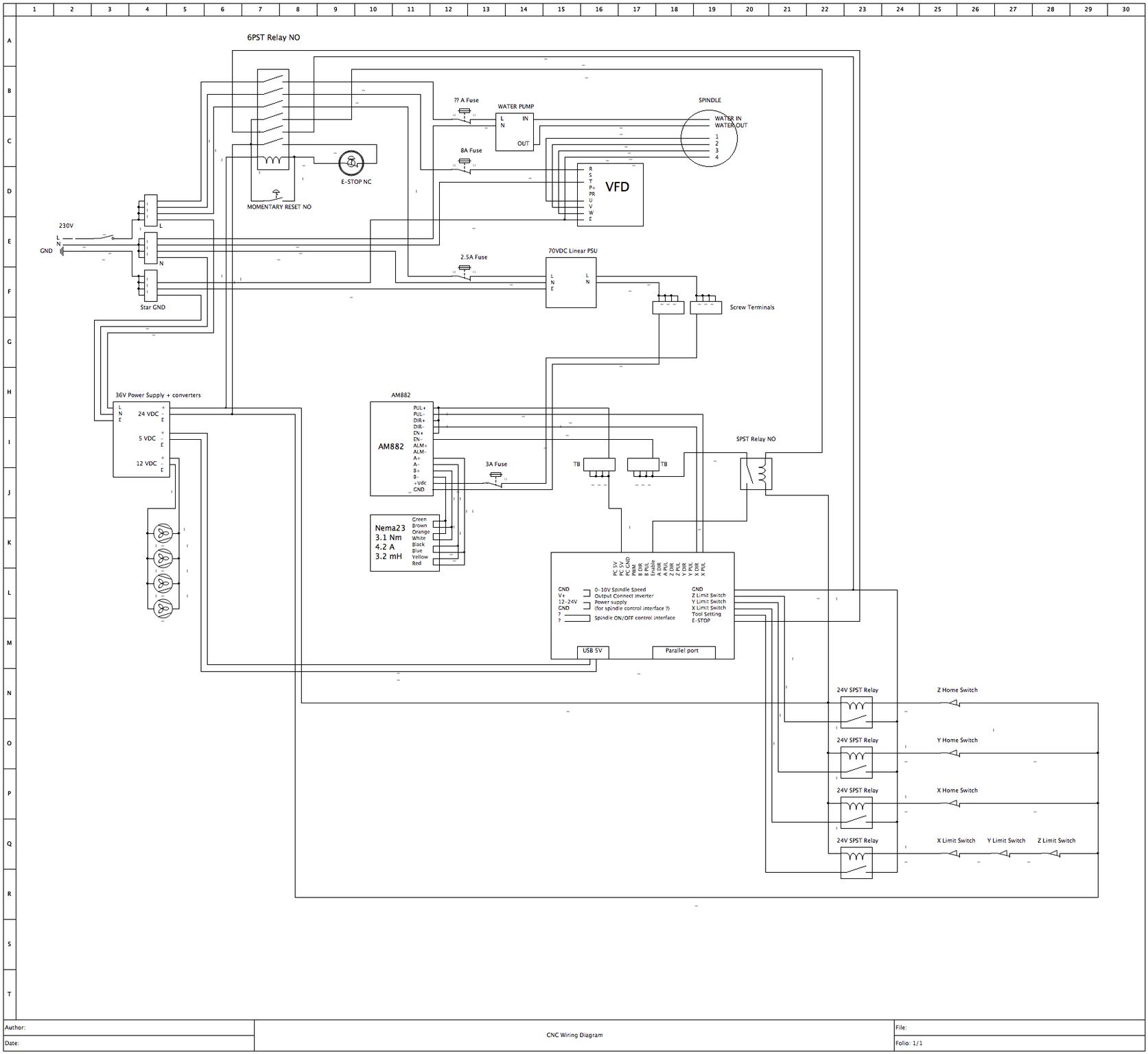Screen dimensions: 1148x1054
Task: Select the Spindle circle symbol
Action: tap(709, 138)
